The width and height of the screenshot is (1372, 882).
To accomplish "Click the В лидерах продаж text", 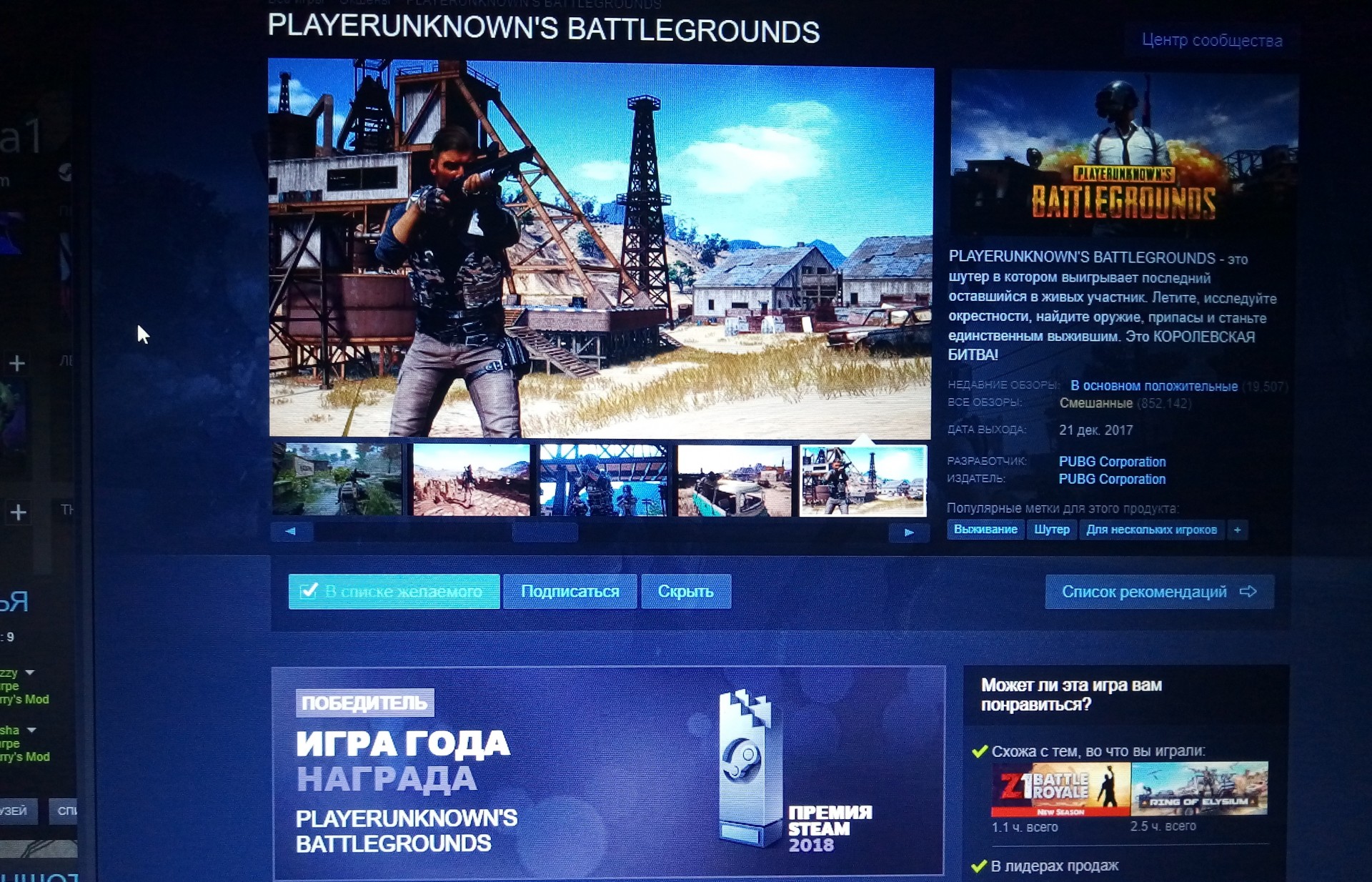I will tap(1054, 866).
